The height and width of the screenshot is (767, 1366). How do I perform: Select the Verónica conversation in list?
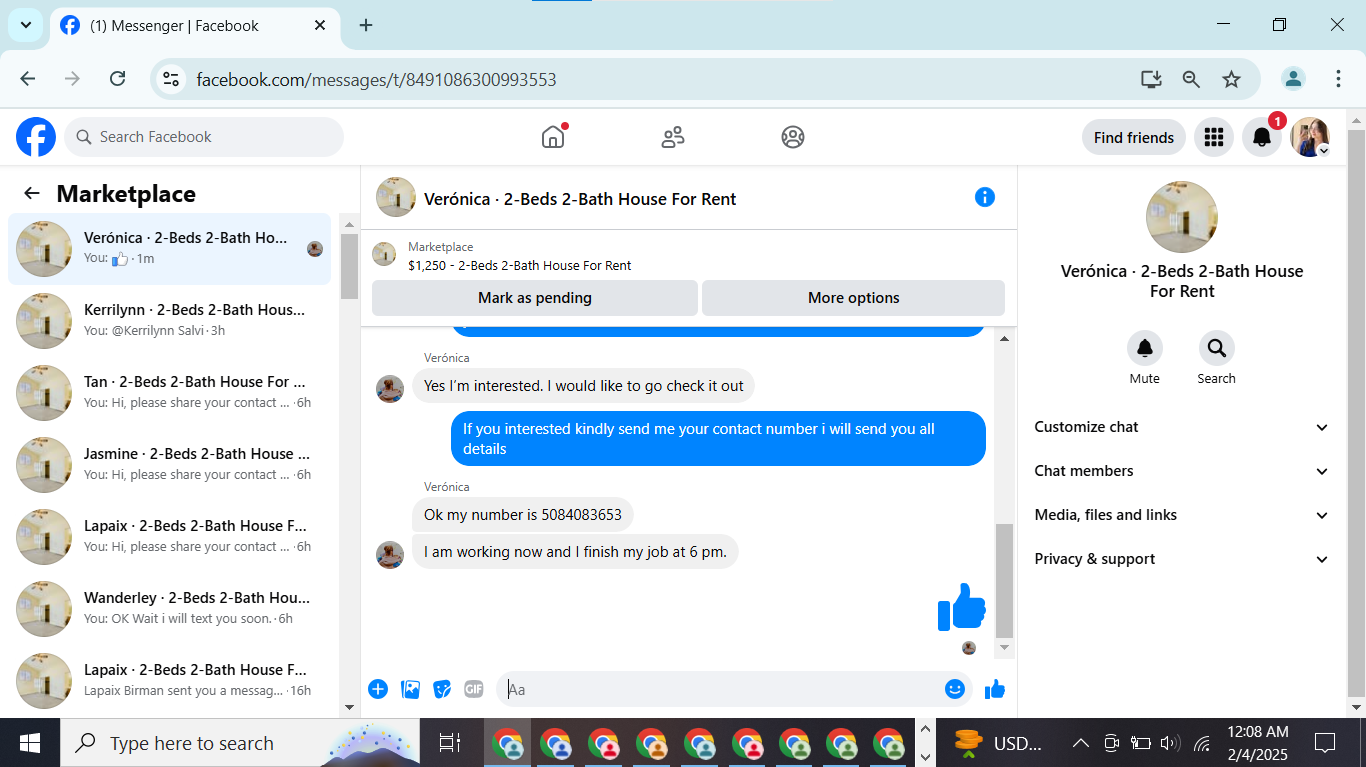point(170,249)
